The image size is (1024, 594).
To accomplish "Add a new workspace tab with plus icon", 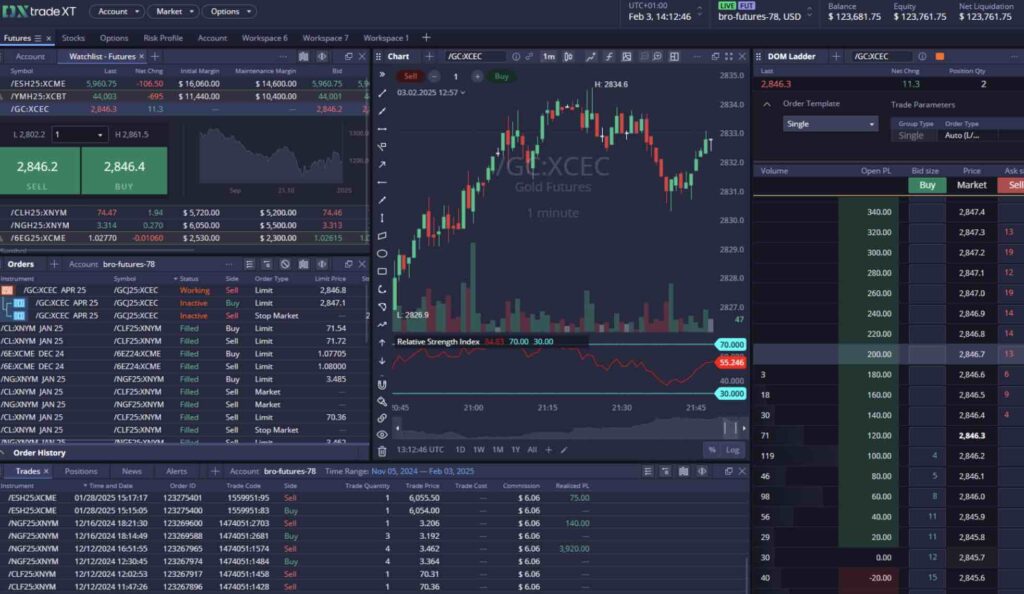I will point(426,38).
